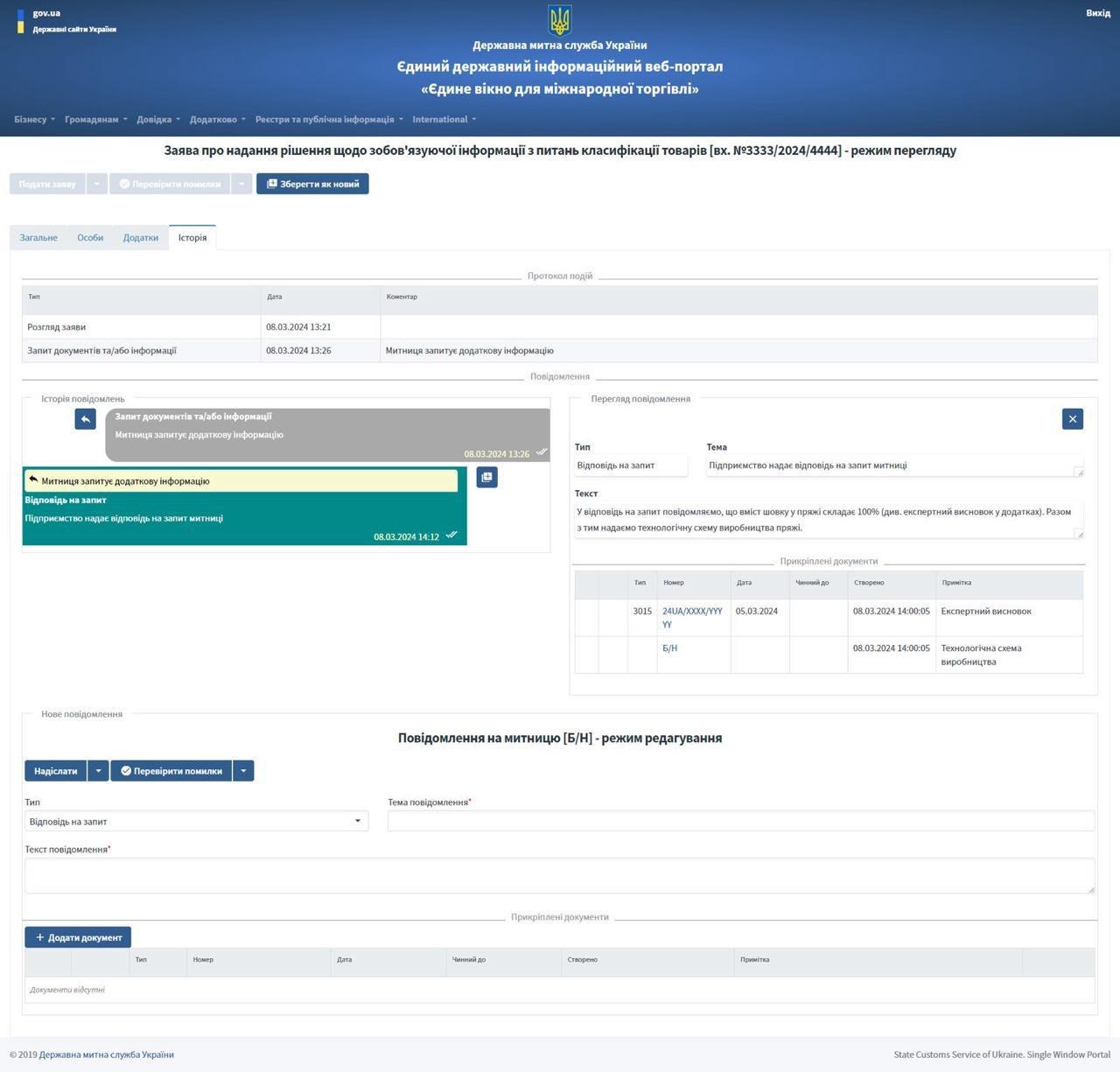This screenshot has width=1120, height=1072.
Task: Open the Громадянам menu
Action: coord(96,119)
